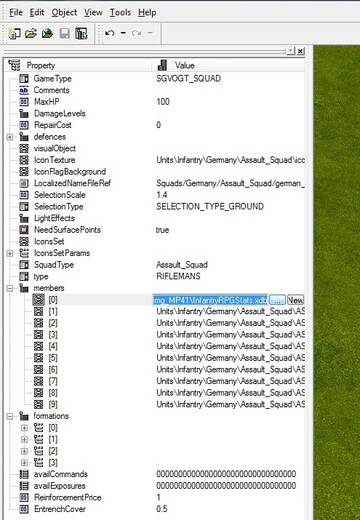Viewport: 360px width, 520px height.
Task: Select the GameType property icon
Action: pos(24,79)
